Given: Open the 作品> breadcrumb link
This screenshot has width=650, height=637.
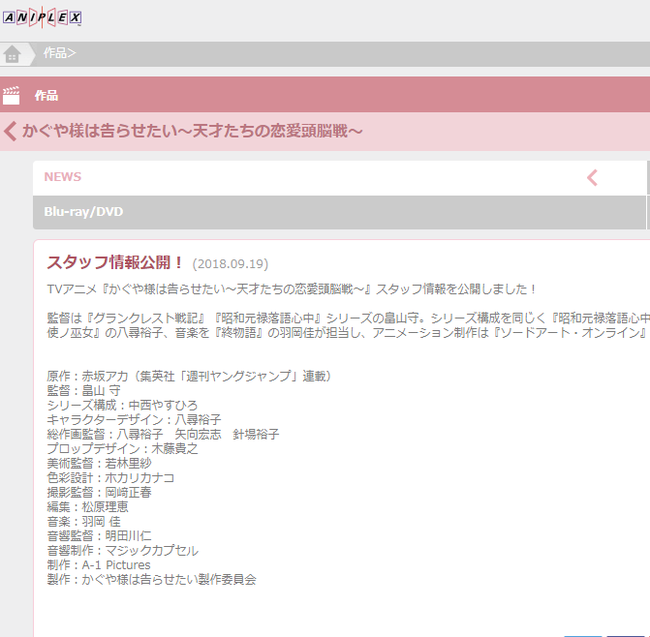Looking at the screenshot, I should point(59,53).
